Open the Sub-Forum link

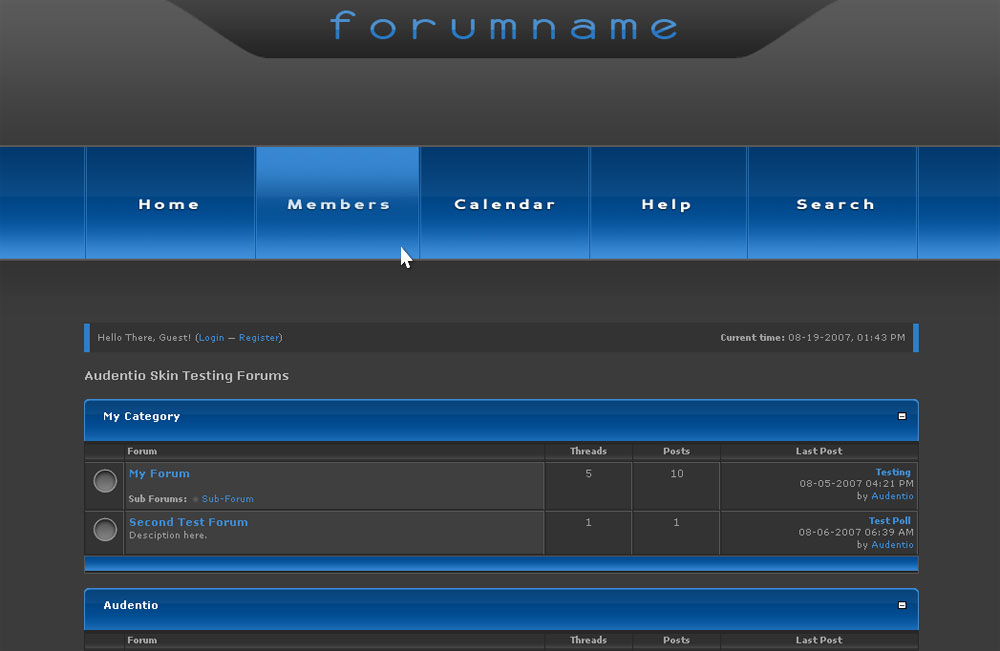click(x=227, y=499)
